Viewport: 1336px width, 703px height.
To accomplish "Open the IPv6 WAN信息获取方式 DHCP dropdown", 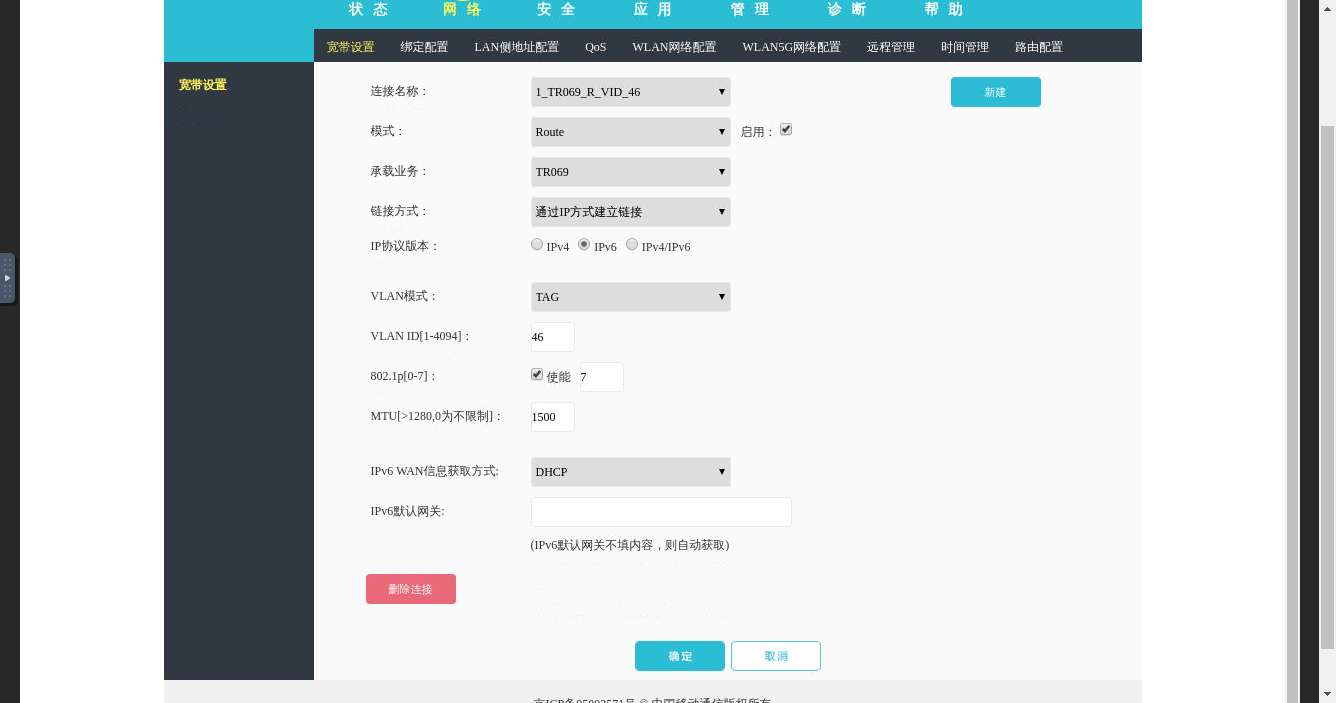I will 631,472.
